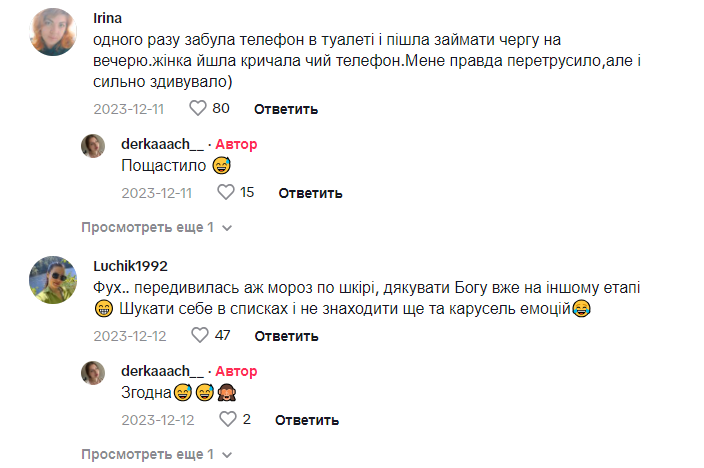Expand "Просмотреть еще 1" under Luchik1992's thread
Image resolution: width=704 pixels, height=468 pixels.
pyautogui.click(x=156, y=455)
